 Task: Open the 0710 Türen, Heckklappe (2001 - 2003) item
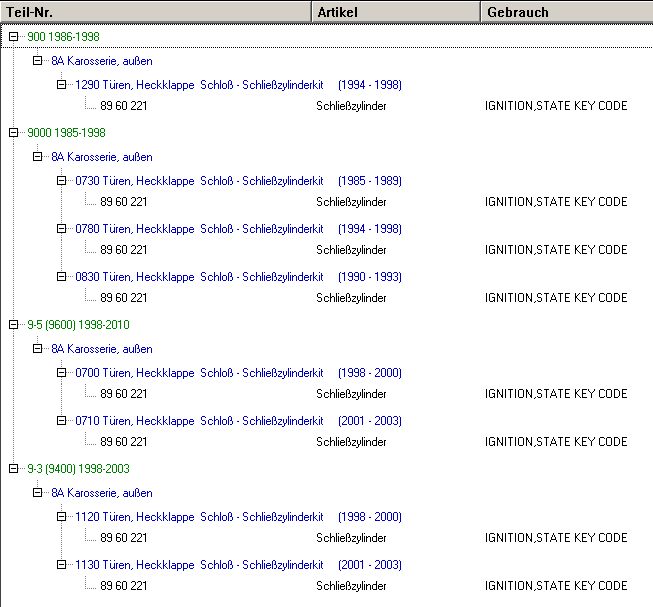point(238,421)
